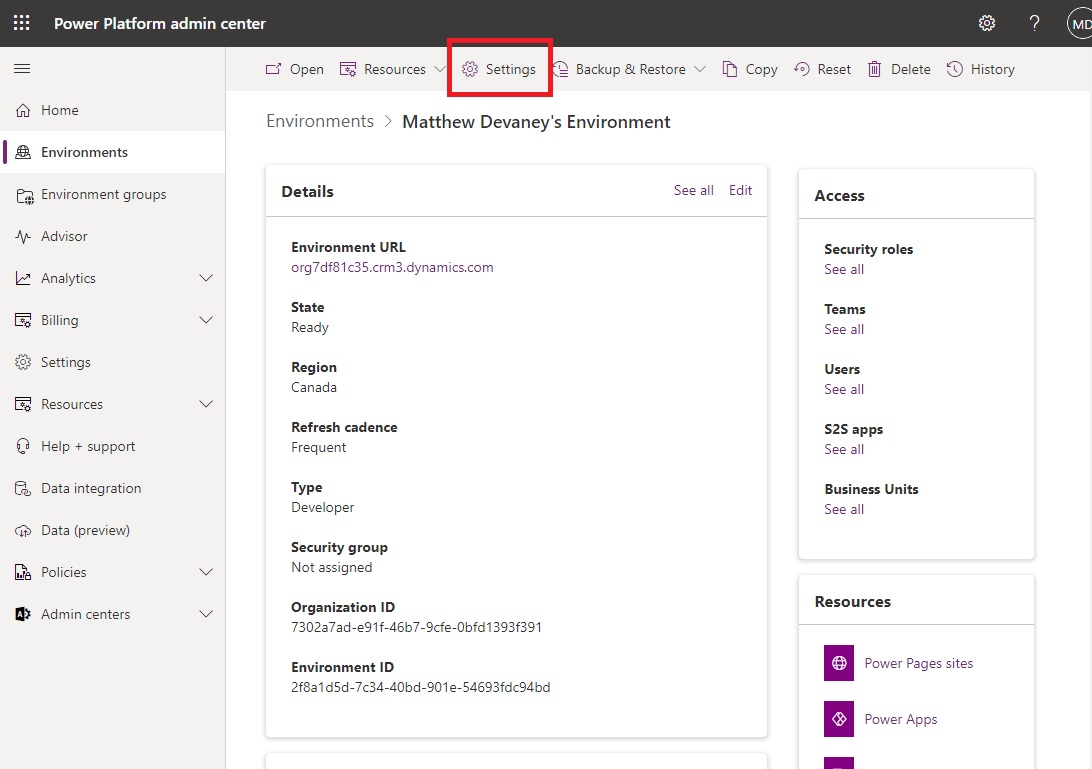Image resolution: width=1092 pixels, height=769 pixels.
Task: Open the Power Apps resource icon
Action: (838, 719)
